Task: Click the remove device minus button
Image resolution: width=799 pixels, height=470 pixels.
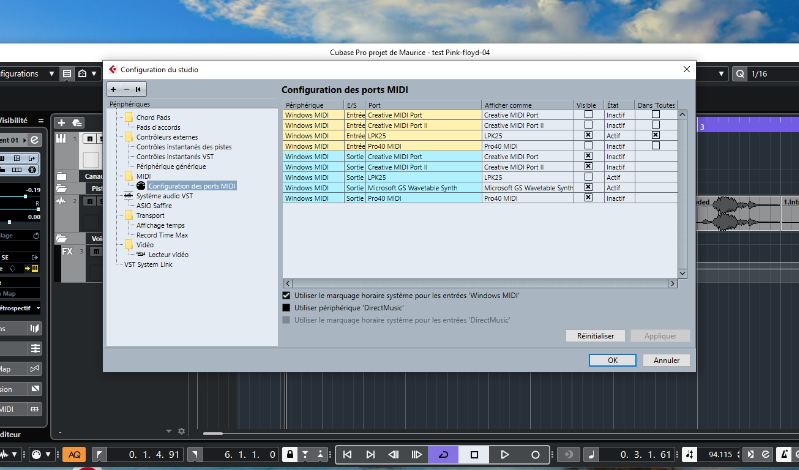Action: pos(126,89)
